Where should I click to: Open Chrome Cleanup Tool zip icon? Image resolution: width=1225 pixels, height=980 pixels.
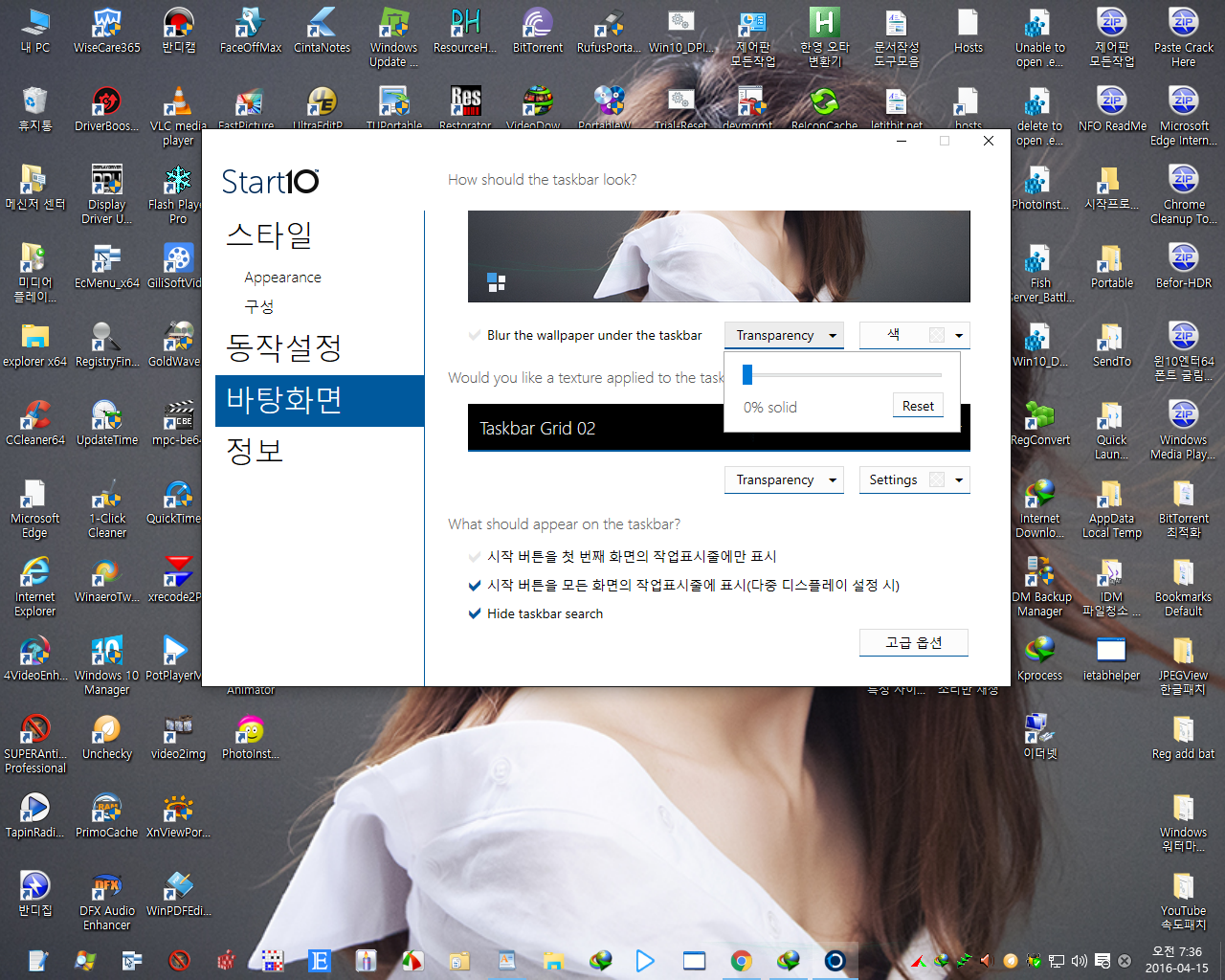1184,195
